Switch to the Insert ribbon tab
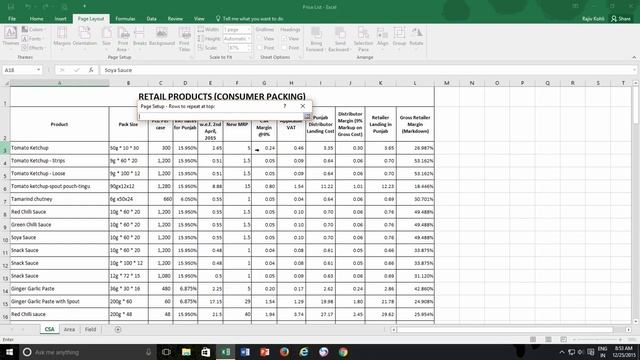This screenshot has width=640, height=360. (60, 19)
